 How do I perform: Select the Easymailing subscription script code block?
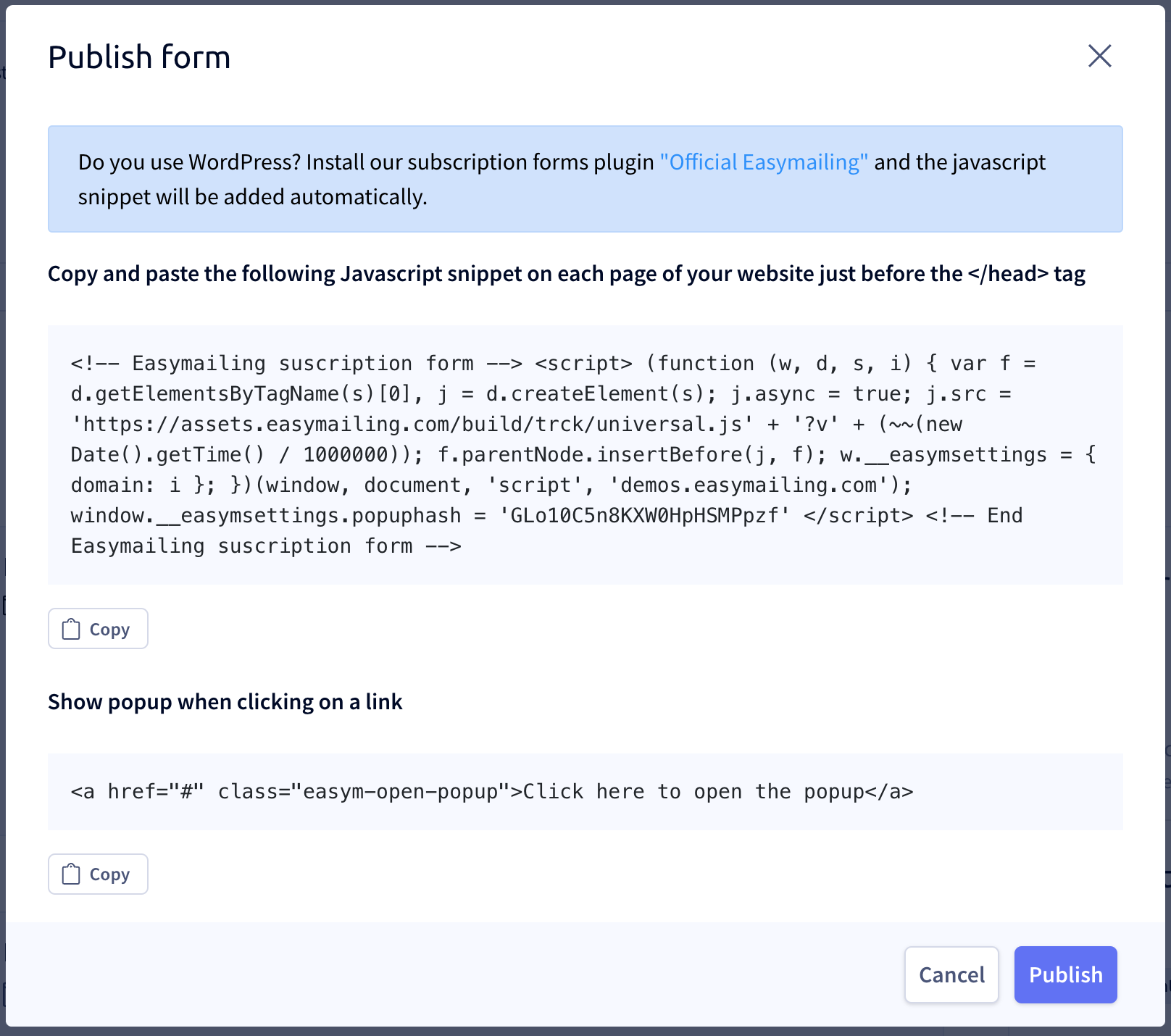click(585, 454)
